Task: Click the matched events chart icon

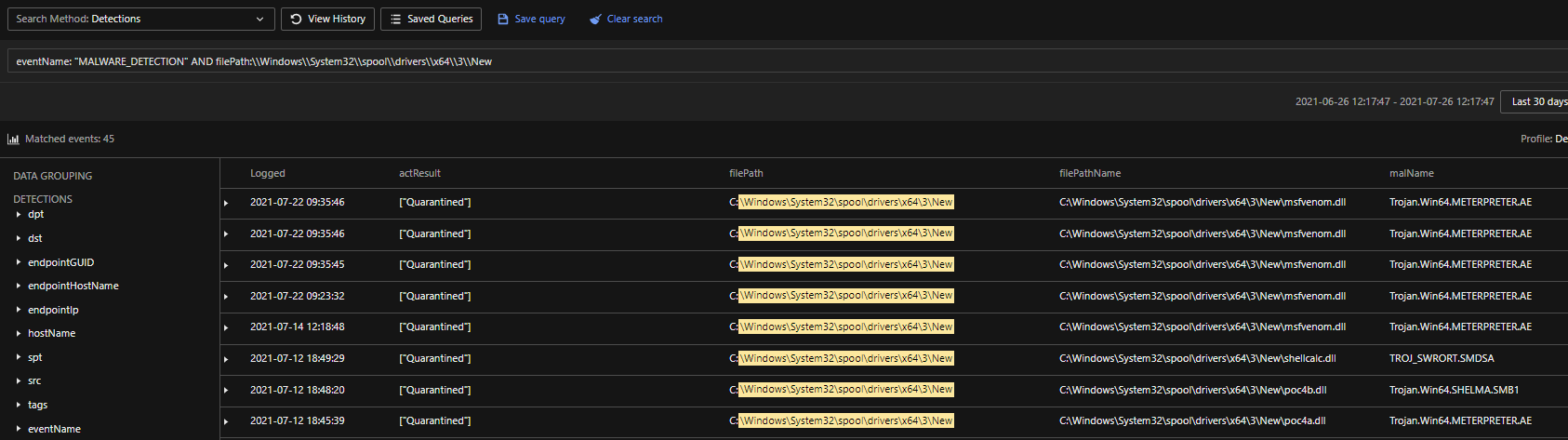Action: point(13,140)
